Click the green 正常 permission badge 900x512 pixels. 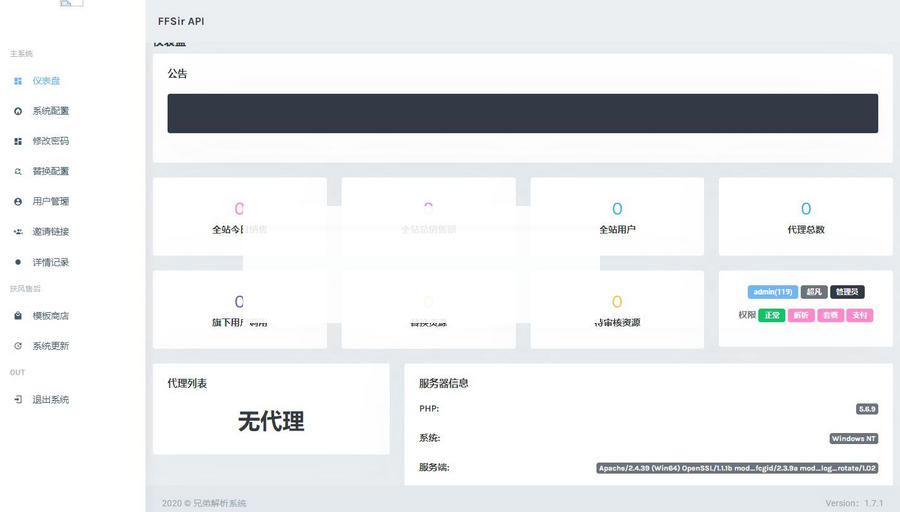pos(771,315)
